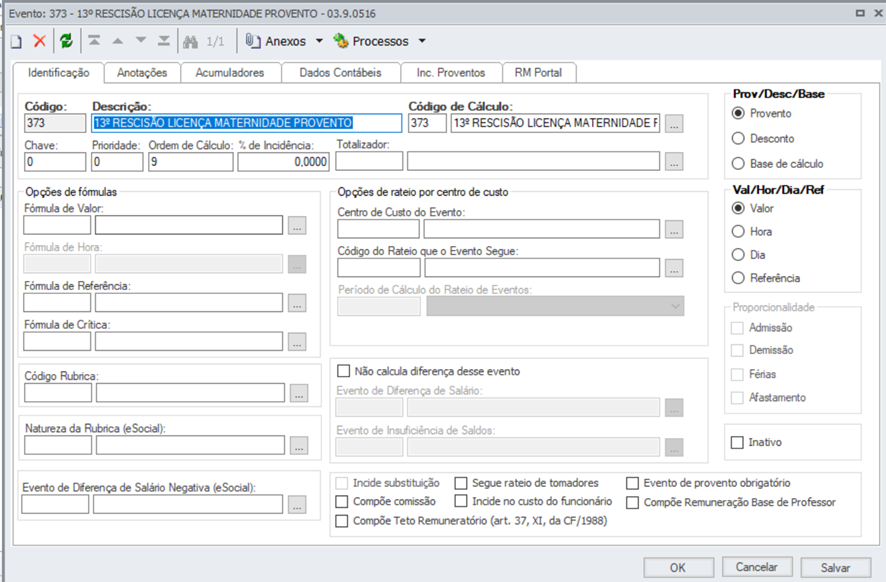Open lookup for Natureza da Rubrica (eSocial)
The height and width of the screenshot is (582, 886).
pos(299,445)
